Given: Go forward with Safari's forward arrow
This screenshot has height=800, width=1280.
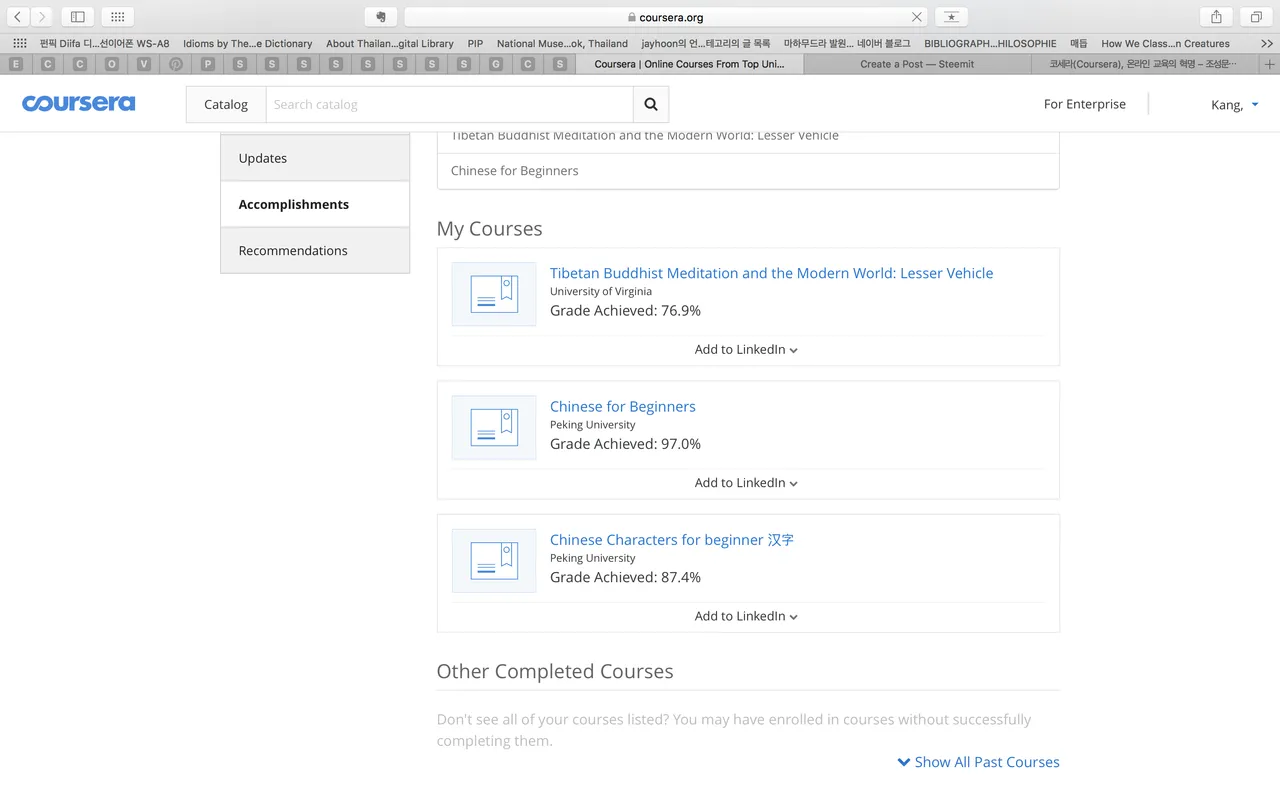Looking at the screenshot, I should (42, 17).
